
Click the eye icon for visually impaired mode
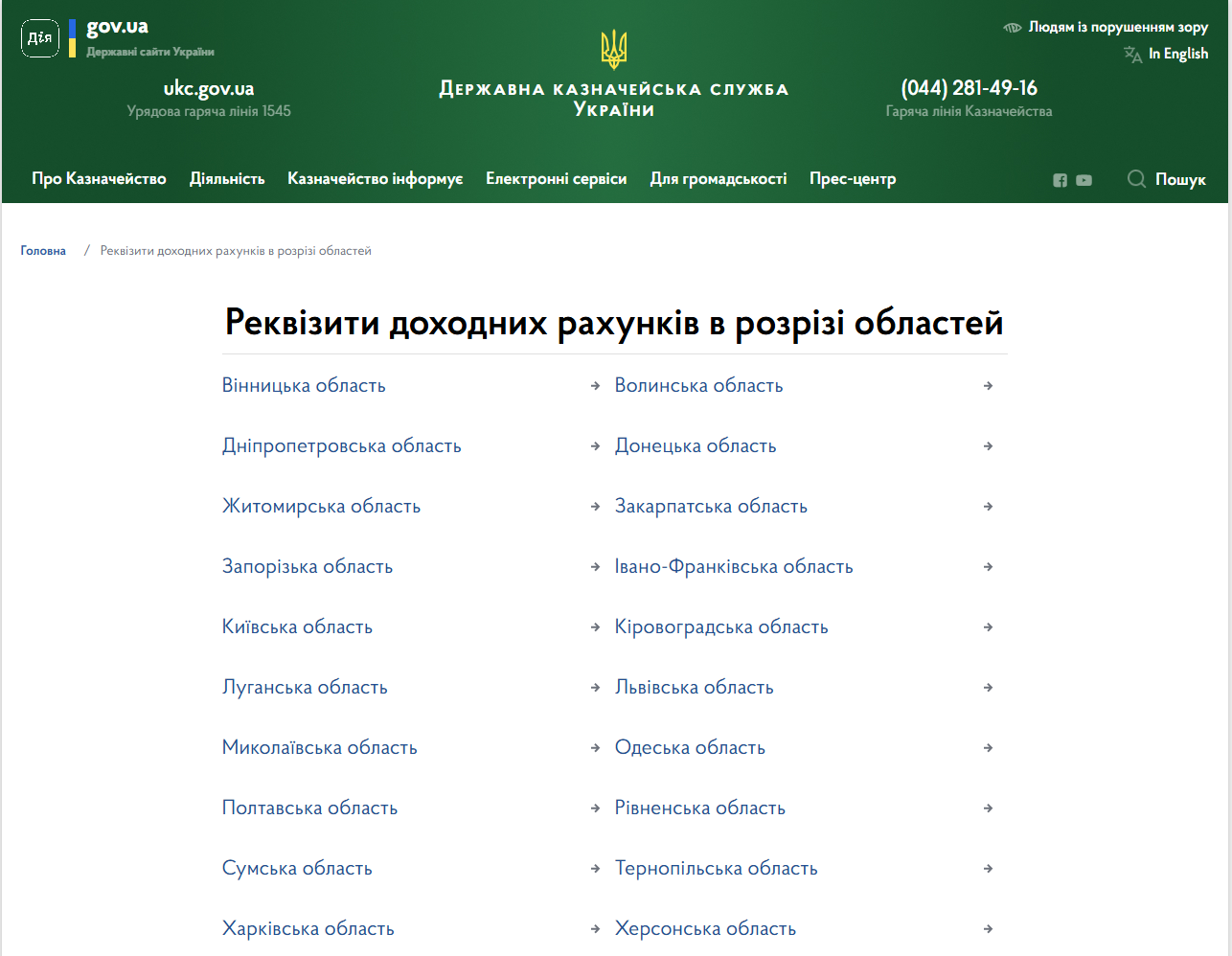pyautogui.click(x=1013, y=28)
